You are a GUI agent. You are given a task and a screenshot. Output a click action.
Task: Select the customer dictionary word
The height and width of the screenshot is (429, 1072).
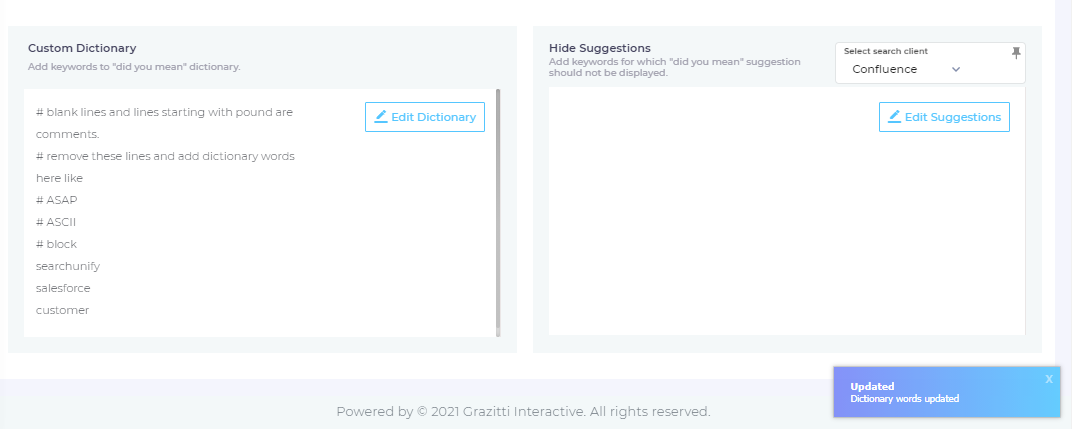point(62,310)
